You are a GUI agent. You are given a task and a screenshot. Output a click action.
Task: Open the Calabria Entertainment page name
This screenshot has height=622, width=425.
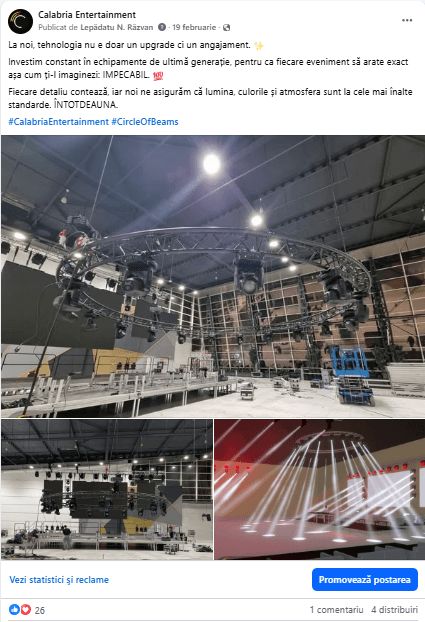pos(87,15)
